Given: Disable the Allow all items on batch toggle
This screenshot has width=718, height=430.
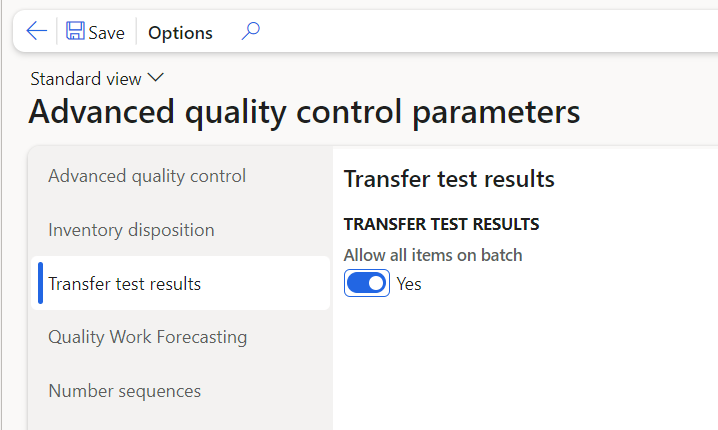Looking at the screenshot, I should [x=367, y=284].
